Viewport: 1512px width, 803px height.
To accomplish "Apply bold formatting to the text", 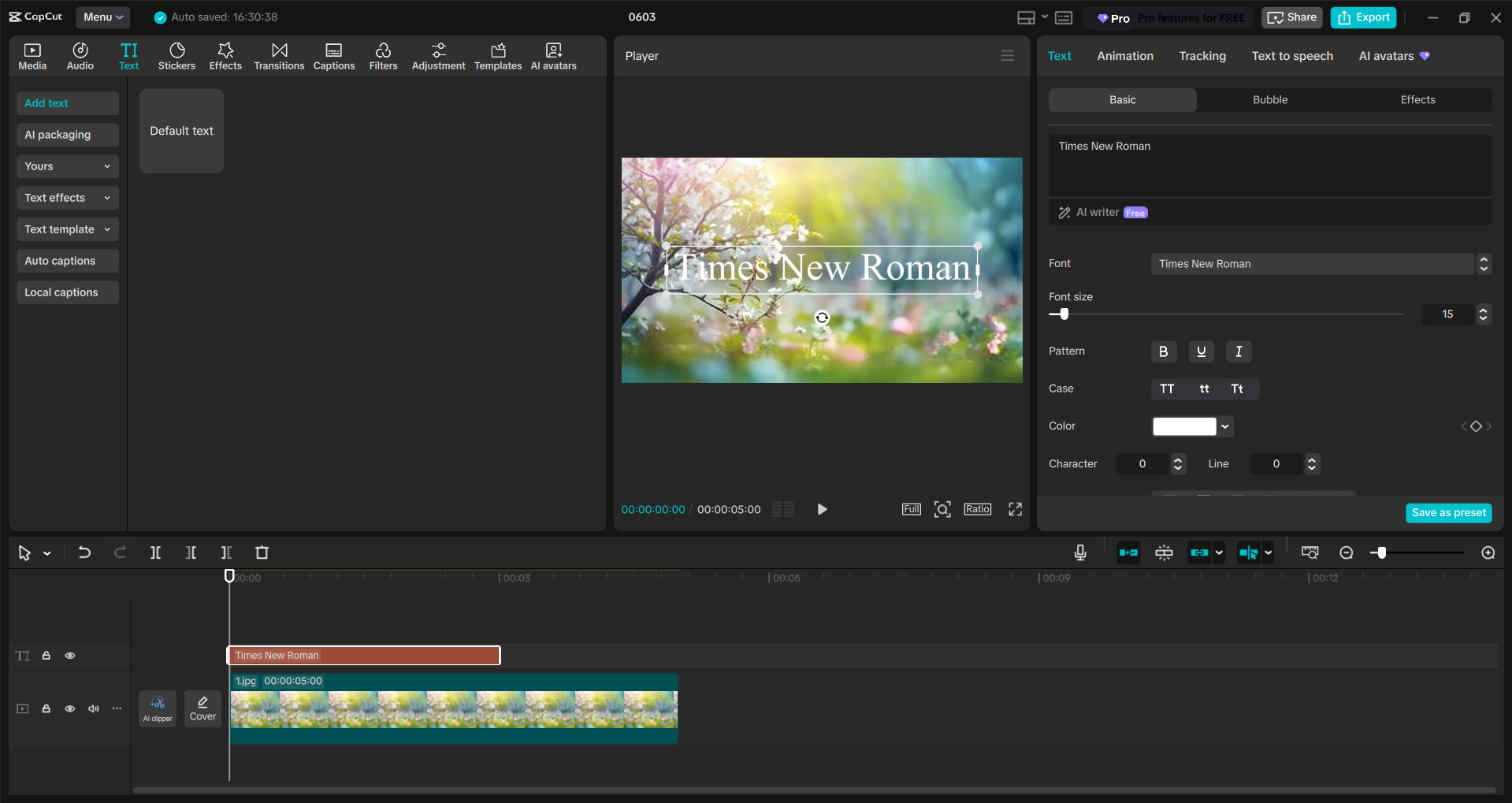I will click(x=1164, y=351).
